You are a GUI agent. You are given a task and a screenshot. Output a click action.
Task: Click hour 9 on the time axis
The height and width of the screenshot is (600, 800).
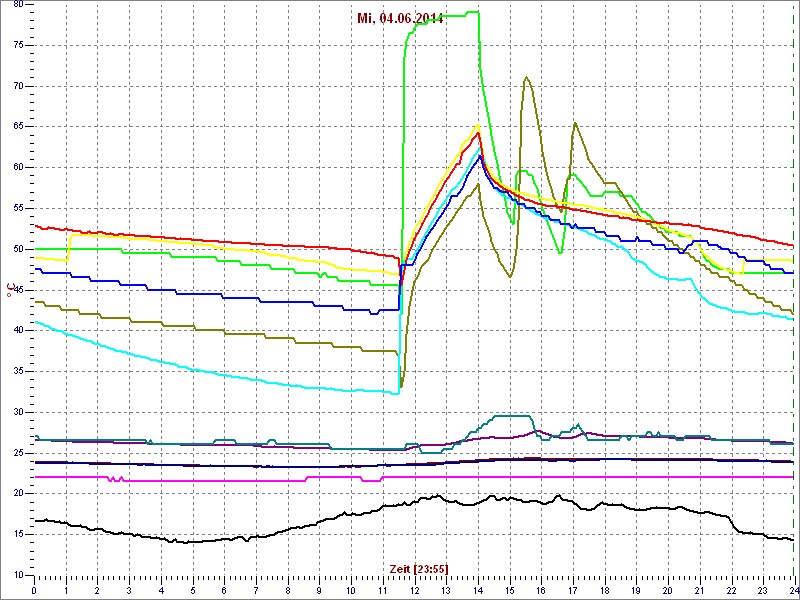coord(319,590)
